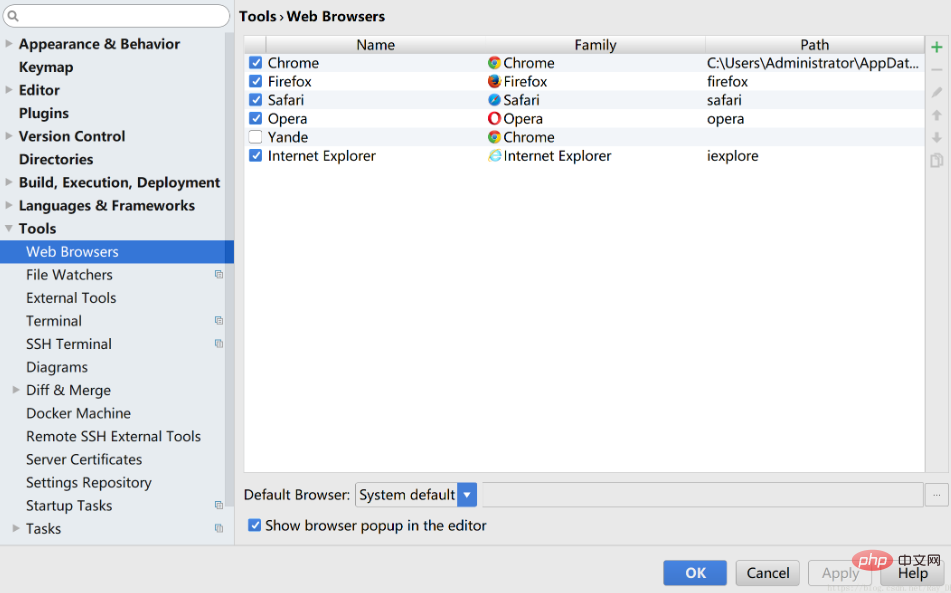The image size is (951, 593).
Task: Click the project-level icon beside SSH Terminal
Action: pos(219,344)
